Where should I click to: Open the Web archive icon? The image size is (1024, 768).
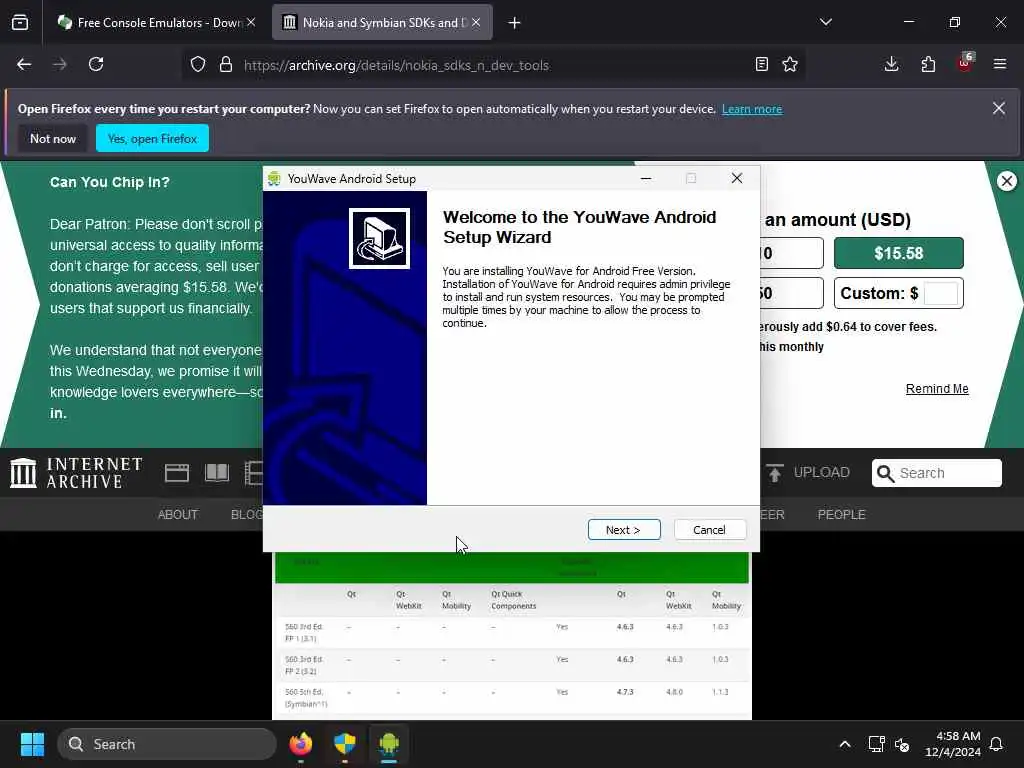coord(176,473)
